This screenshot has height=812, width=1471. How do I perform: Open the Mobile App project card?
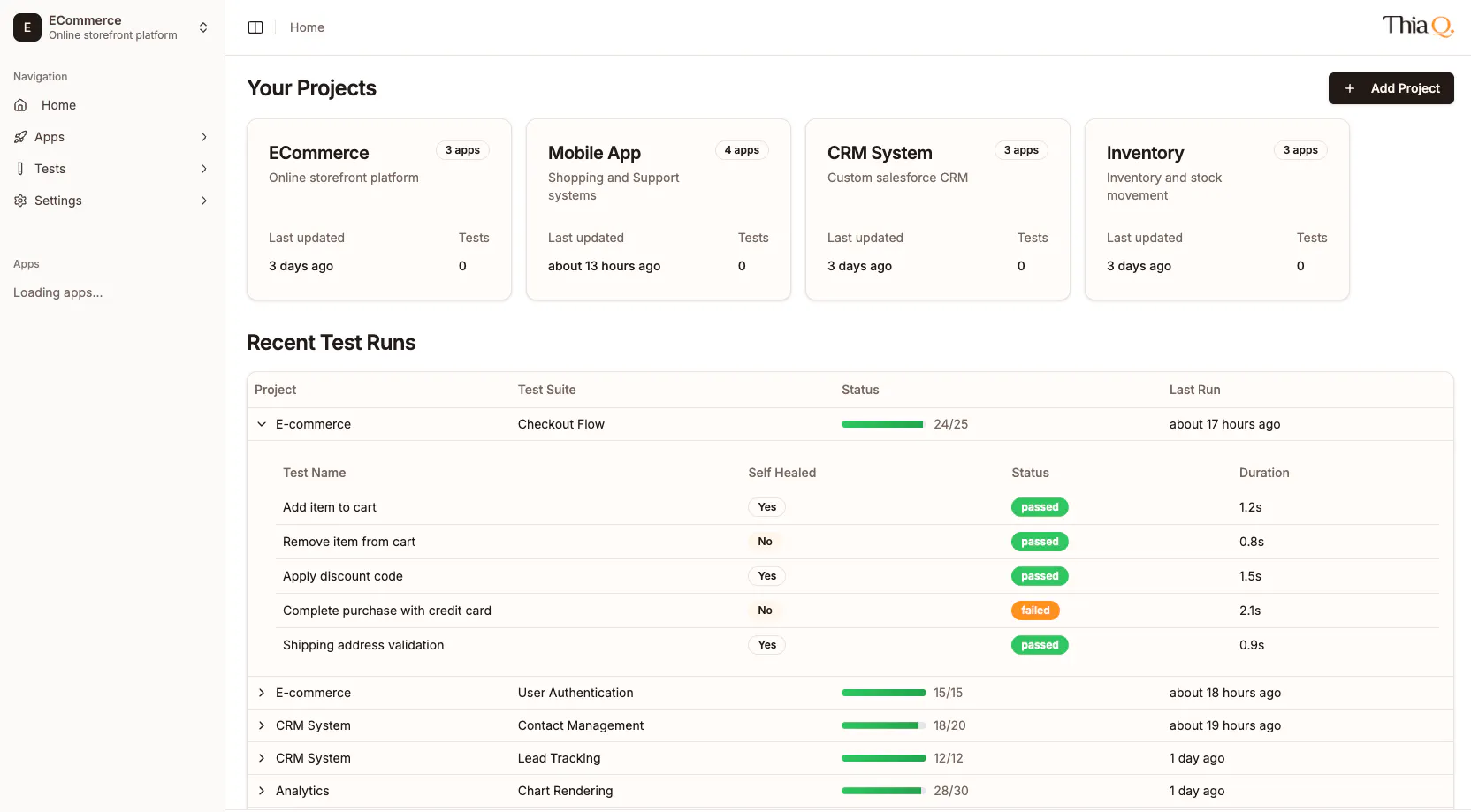658,209
